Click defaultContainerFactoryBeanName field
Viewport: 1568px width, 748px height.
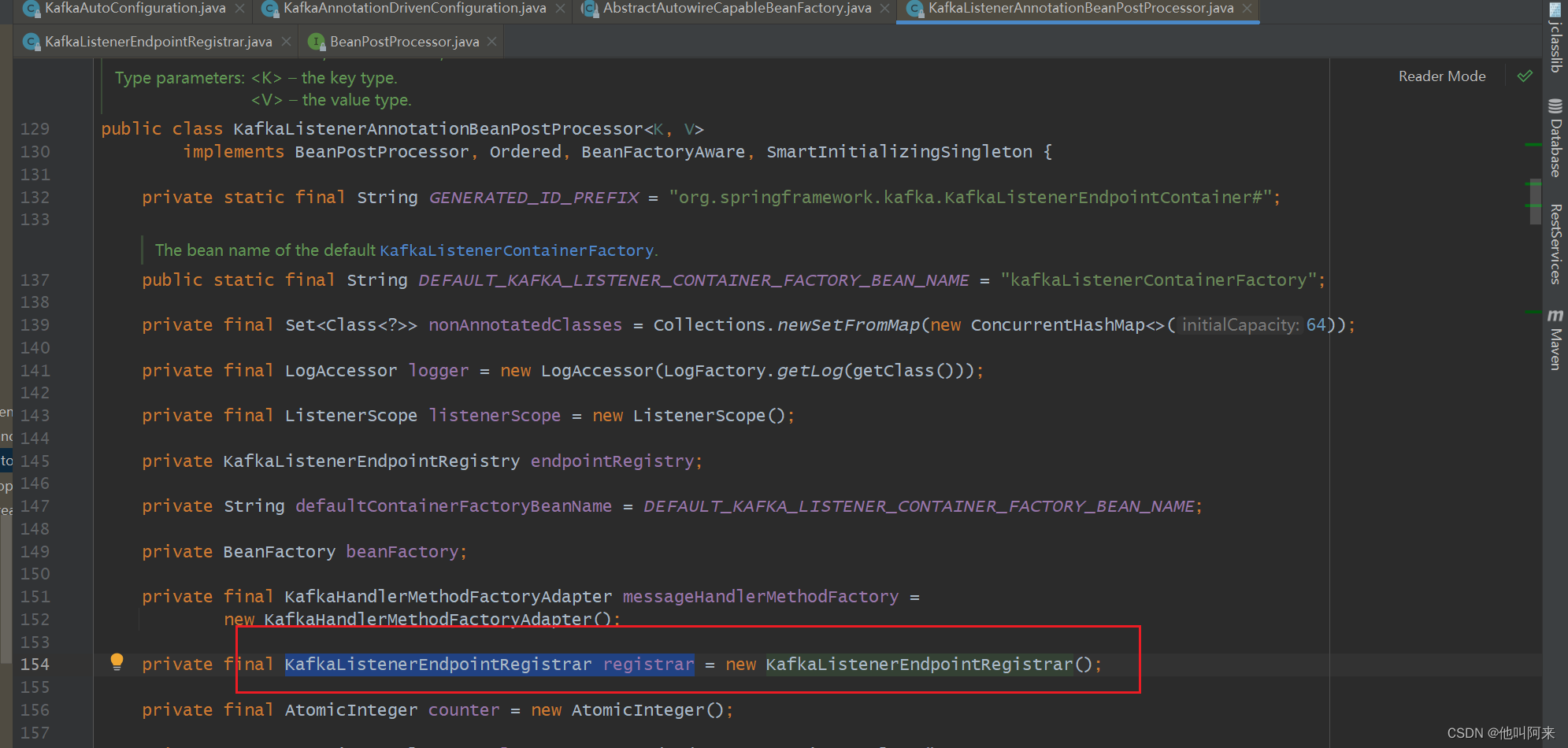pos(454,506)
